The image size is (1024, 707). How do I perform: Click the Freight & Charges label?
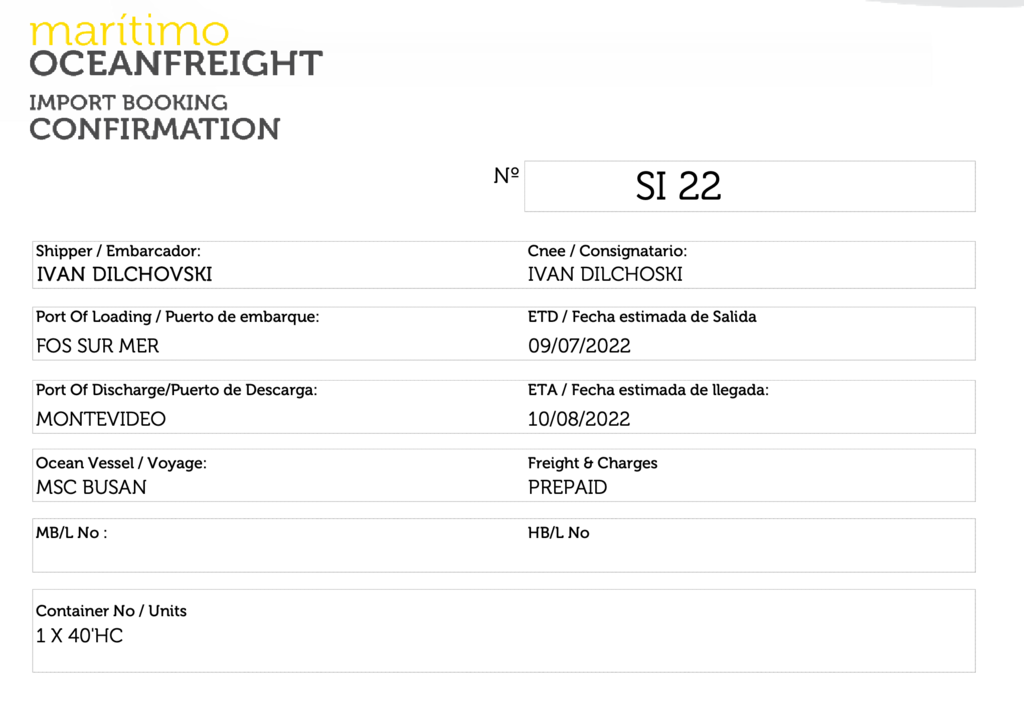pos(592,463)
